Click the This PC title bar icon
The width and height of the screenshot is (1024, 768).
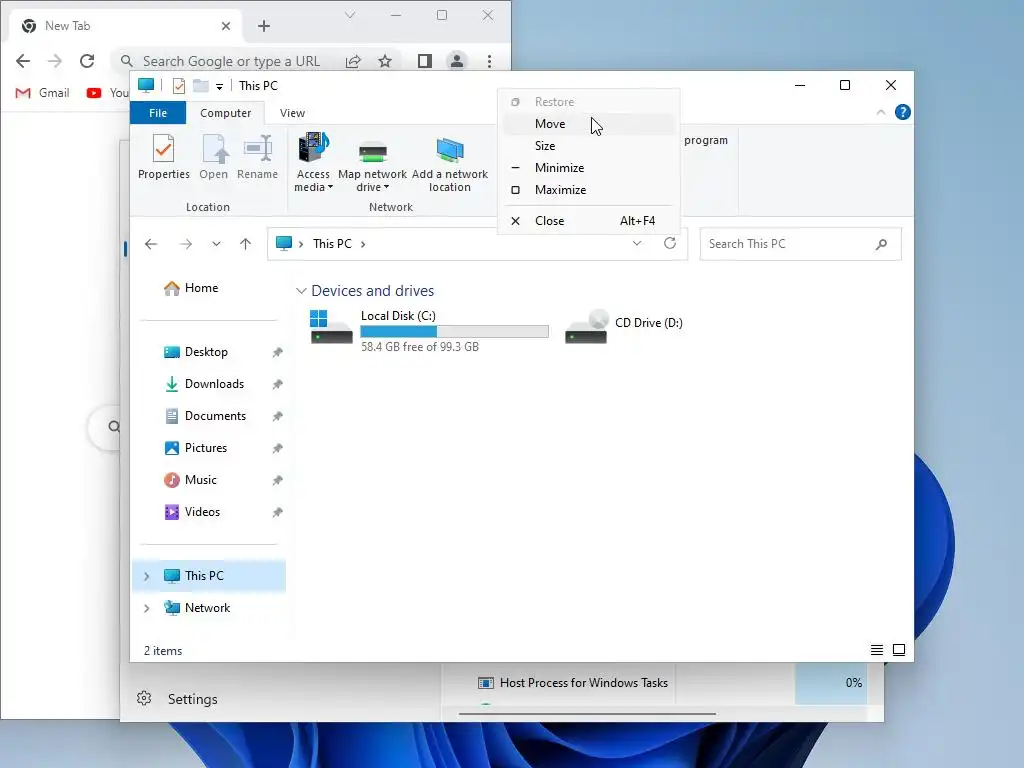click(x=146, y=86)
